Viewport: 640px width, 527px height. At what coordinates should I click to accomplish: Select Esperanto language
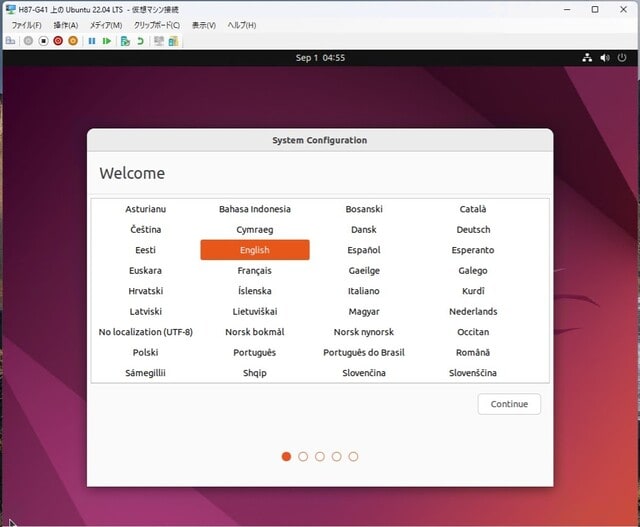pos(473,250)
